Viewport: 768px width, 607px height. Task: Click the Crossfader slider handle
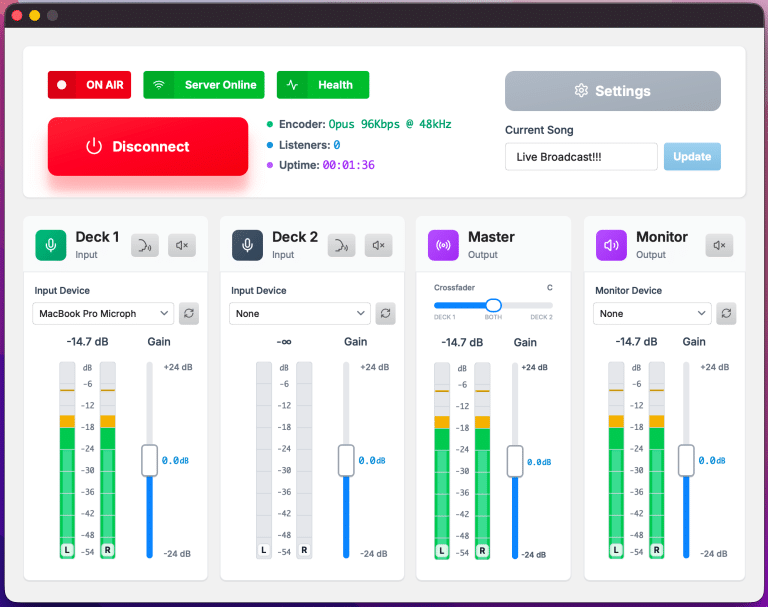pos(493,305)
